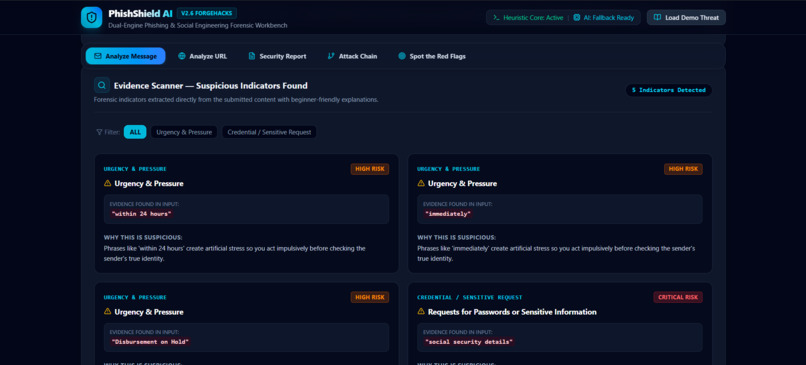The image size is (806, 365).
Task: Open the Analyze URL tab
Action: pyautogui.click(x=202, y=56)
